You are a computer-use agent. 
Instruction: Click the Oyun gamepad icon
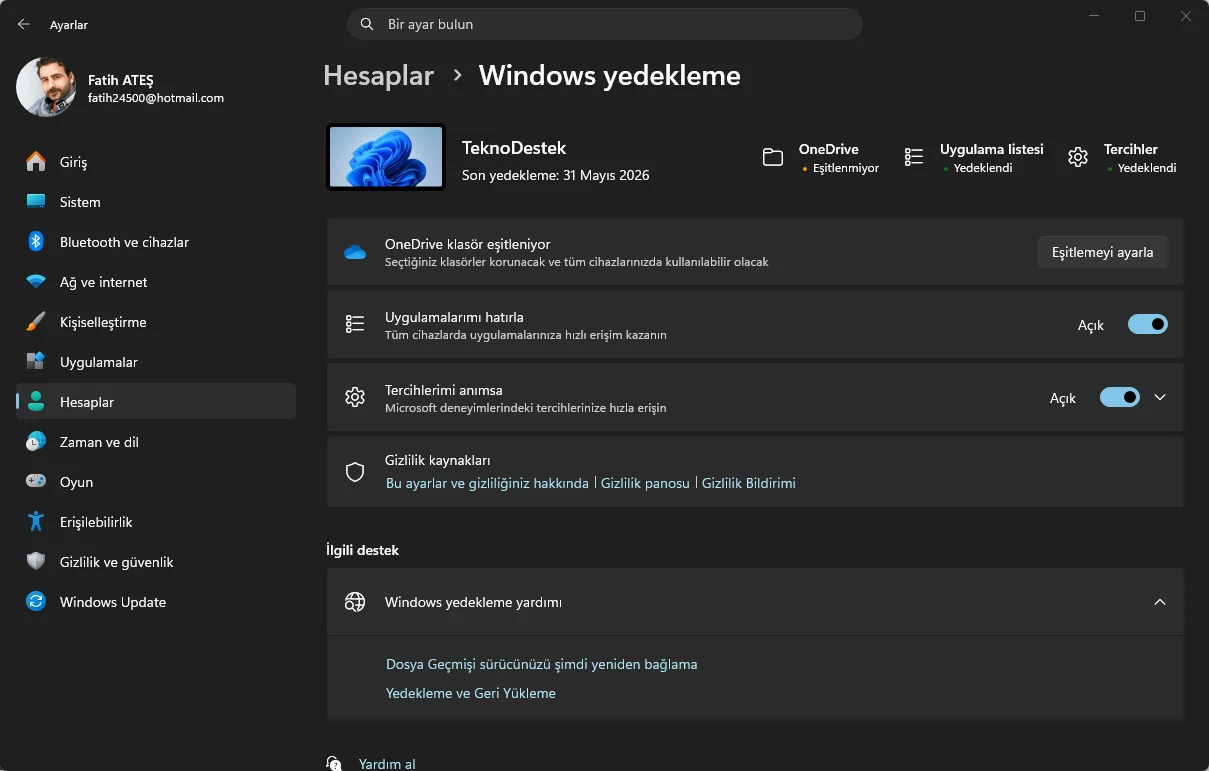pyautogui.click(x=36, y=482)
